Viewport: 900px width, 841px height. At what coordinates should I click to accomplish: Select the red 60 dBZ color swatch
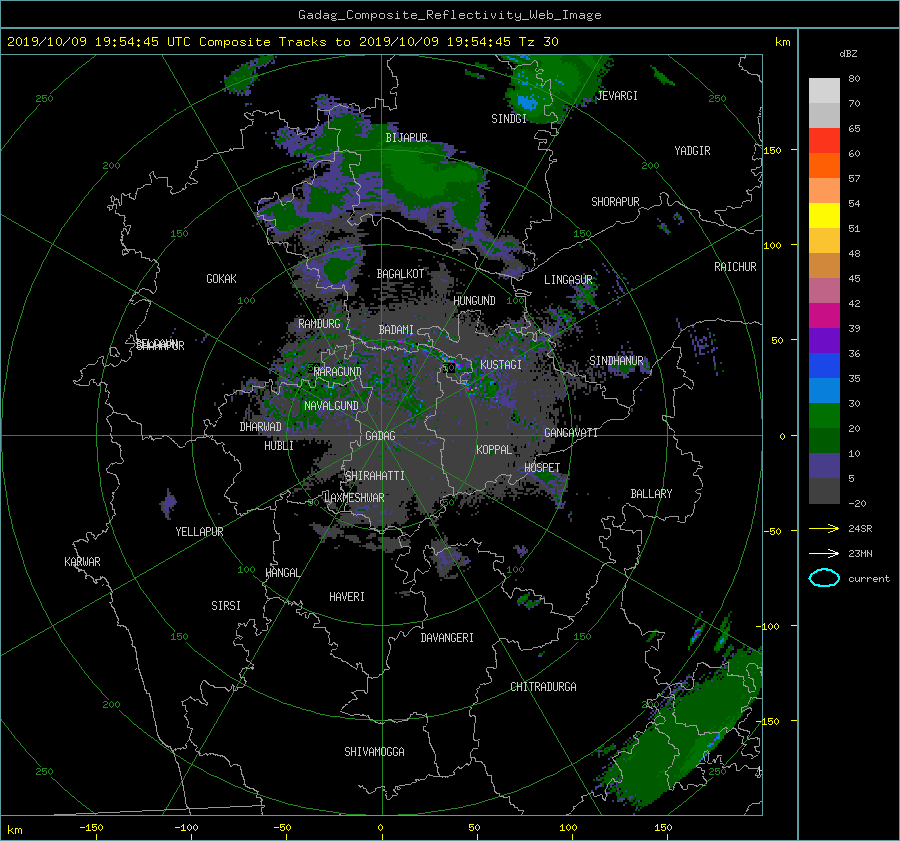824,140
